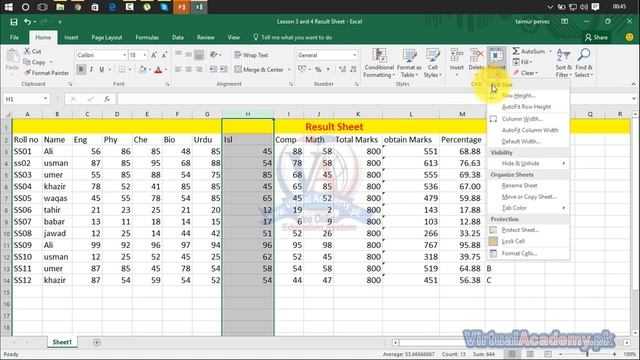Click the Decrease Indent icon

tap(213, 69)
